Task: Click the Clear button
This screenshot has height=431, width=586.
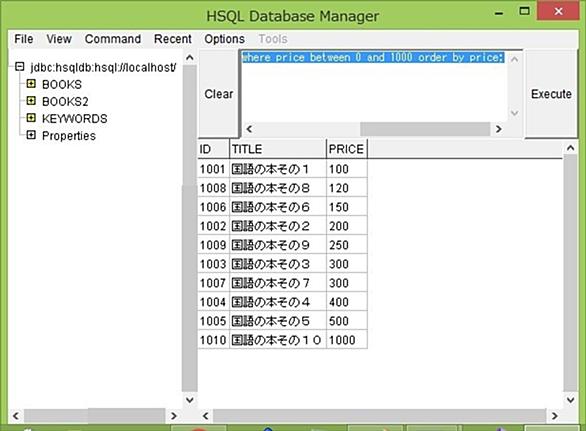Action: [219, 94]
